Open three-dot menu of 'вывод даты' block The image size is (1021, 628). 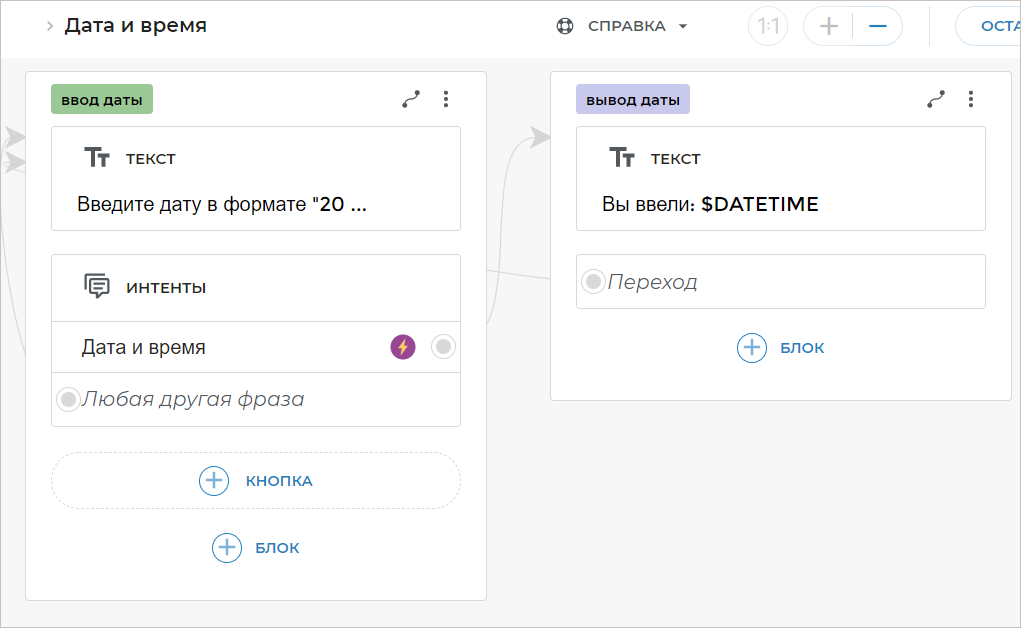(x=971, y=99)
